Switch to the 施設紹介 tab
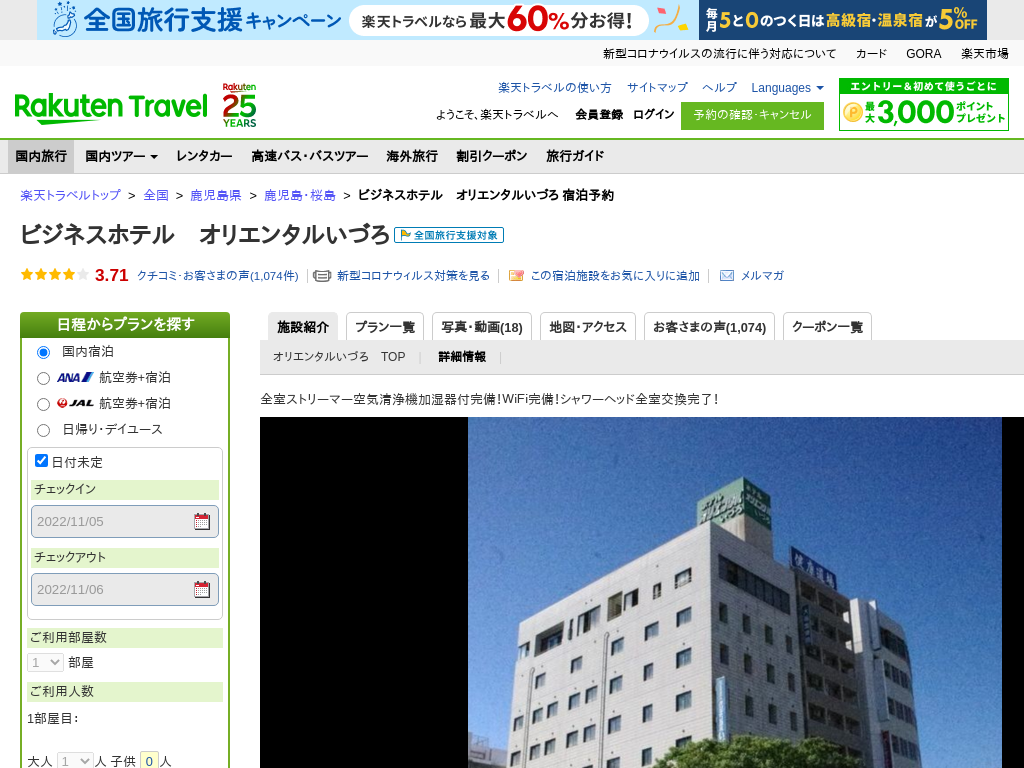Screen dimensions: 1024x768 tap(303, 327)
